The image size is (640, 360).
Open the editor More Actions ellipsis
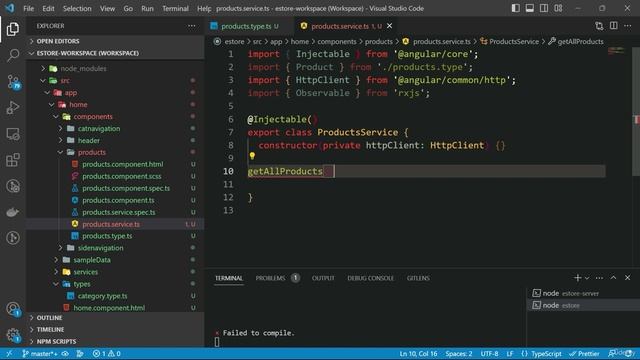[628, 26]
